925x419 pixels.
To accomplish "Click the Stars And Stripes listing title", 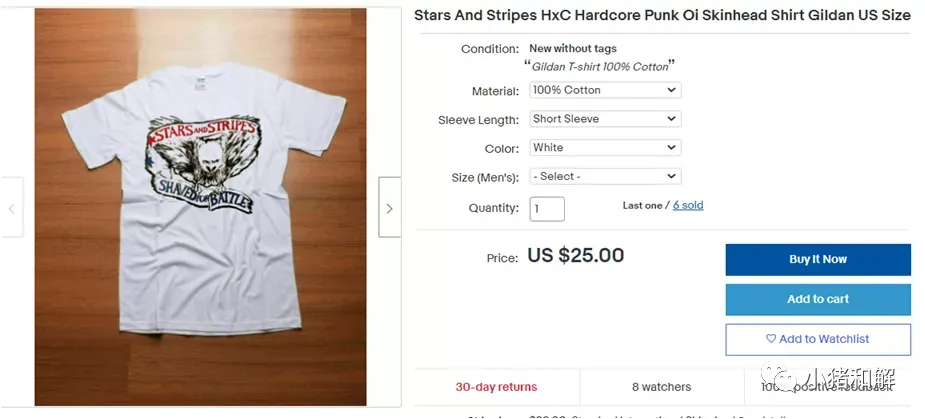I will (662, 16).
